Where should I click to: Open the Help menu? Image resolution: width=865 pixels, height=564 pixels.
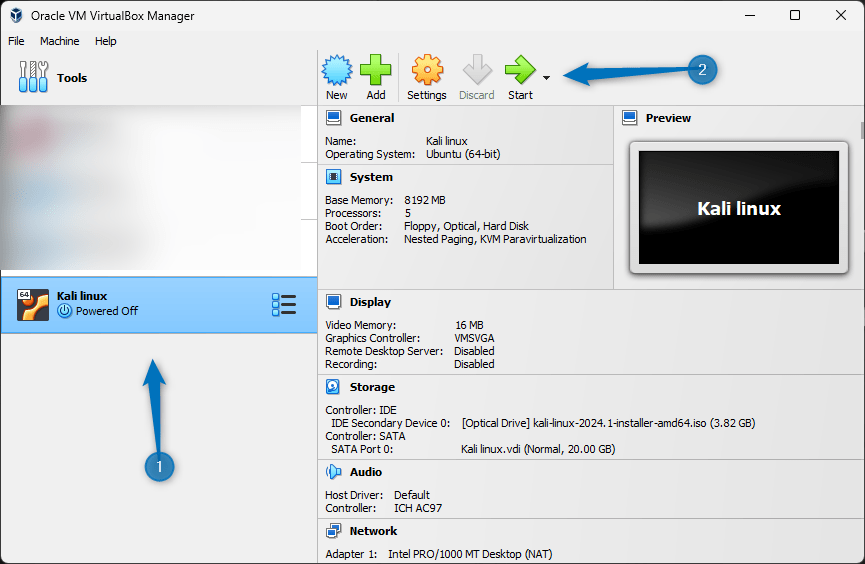coord(105,41)
